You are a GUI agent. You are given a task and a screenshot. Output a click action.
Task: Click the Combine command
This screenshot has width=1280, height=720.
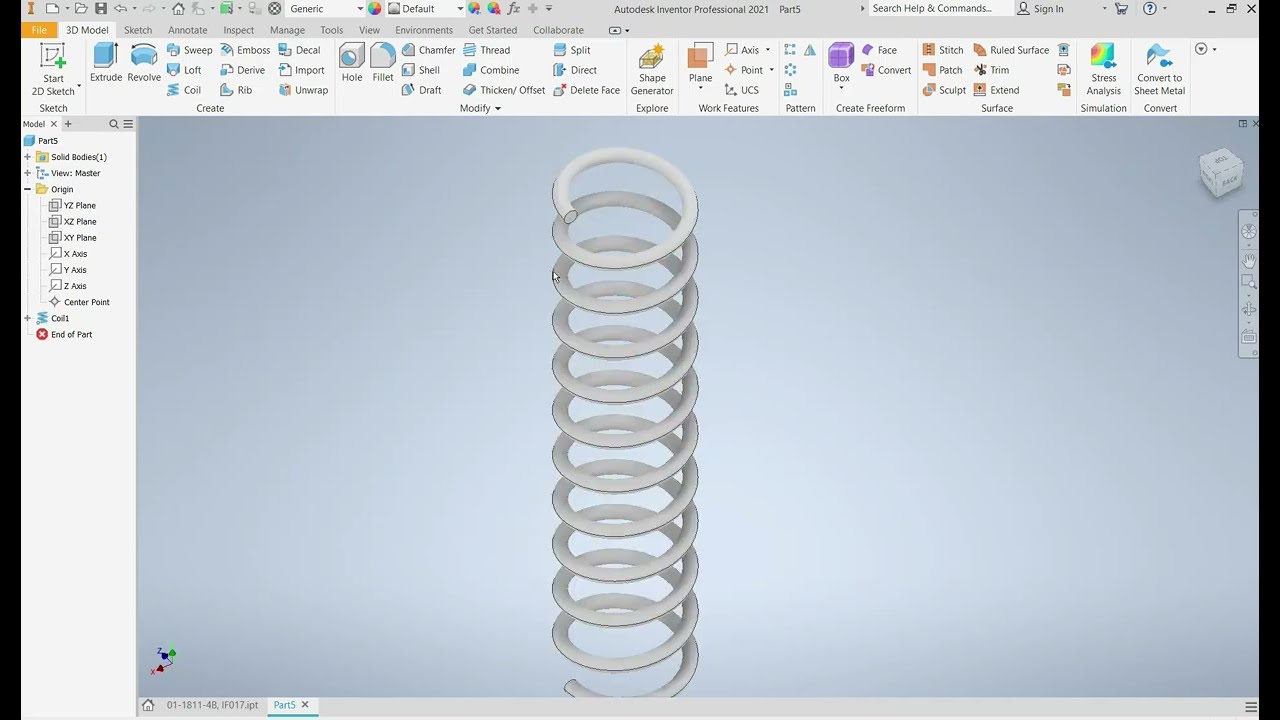pos(491,70)
